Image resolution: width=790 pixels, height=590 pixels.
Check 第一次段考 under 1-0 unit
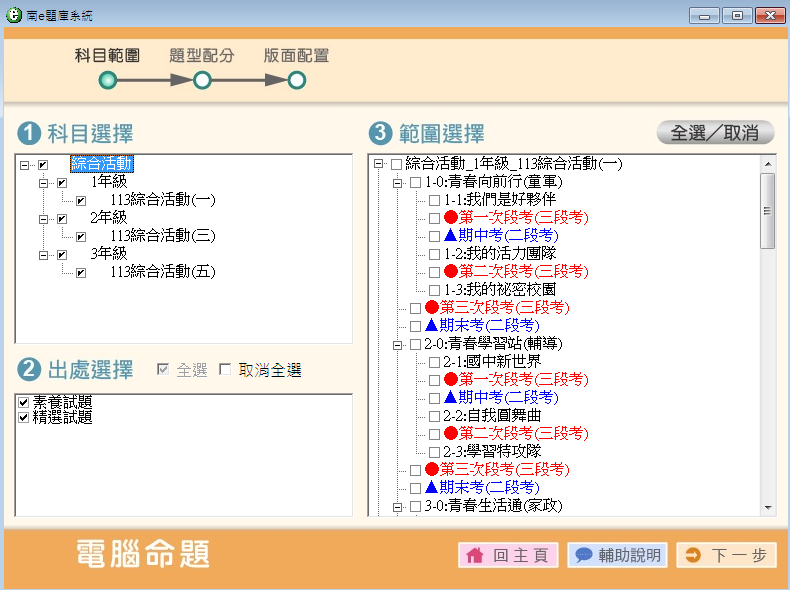434,218
